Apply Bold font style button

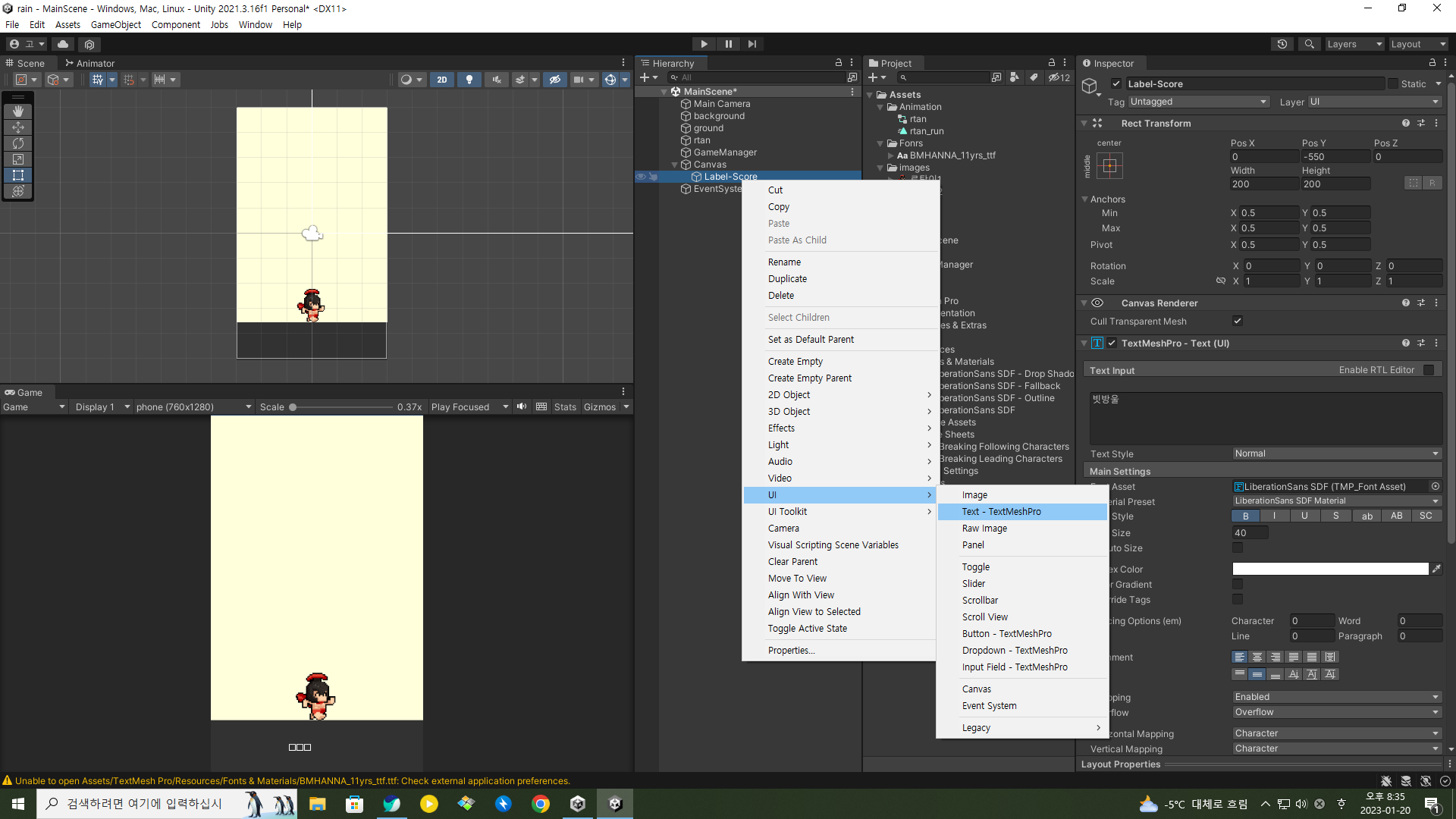(x=1245, y=516)
